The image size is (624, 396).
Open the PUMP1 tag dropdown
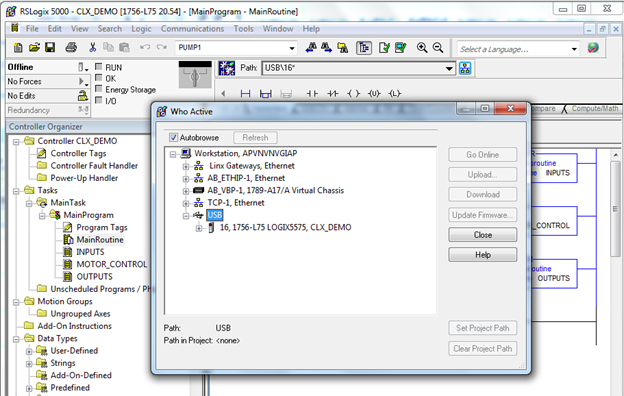292,48
